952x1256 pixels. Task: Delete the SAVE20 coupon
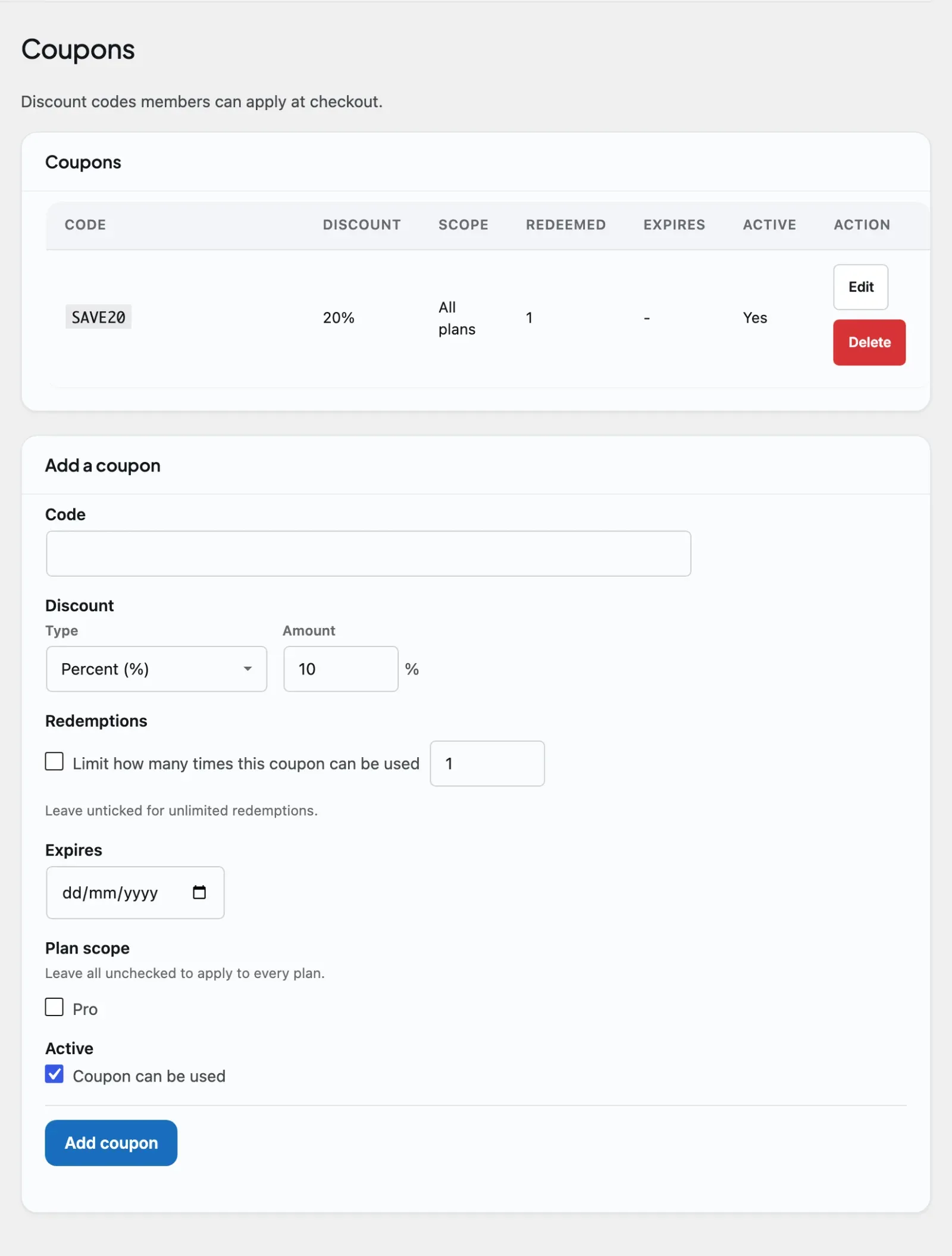tap(869, 342)
